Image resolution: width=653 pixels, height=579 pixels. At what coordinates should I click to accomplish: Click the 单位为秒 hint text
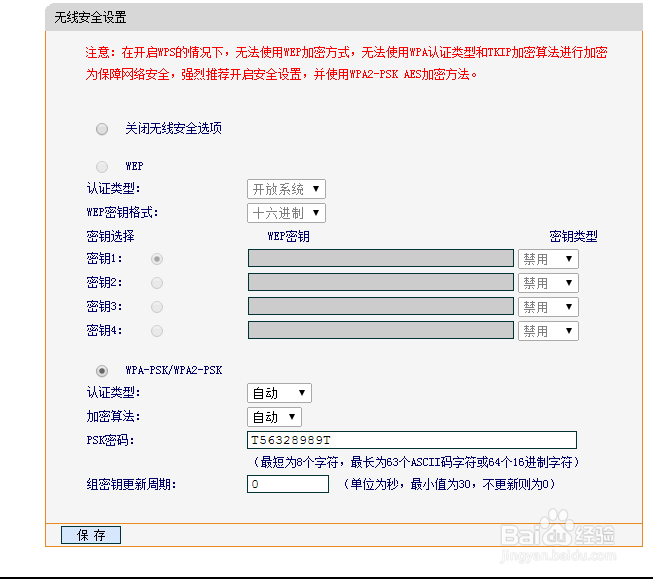449,484
